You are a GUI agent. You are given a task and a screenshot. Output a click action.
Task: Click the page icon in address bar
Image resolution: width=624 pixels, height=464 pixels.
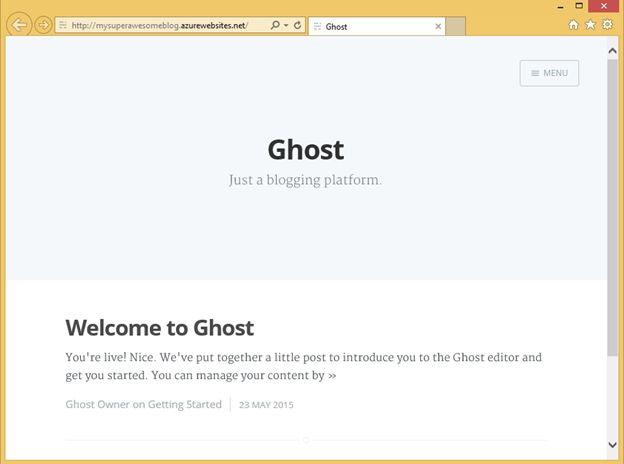63,25
